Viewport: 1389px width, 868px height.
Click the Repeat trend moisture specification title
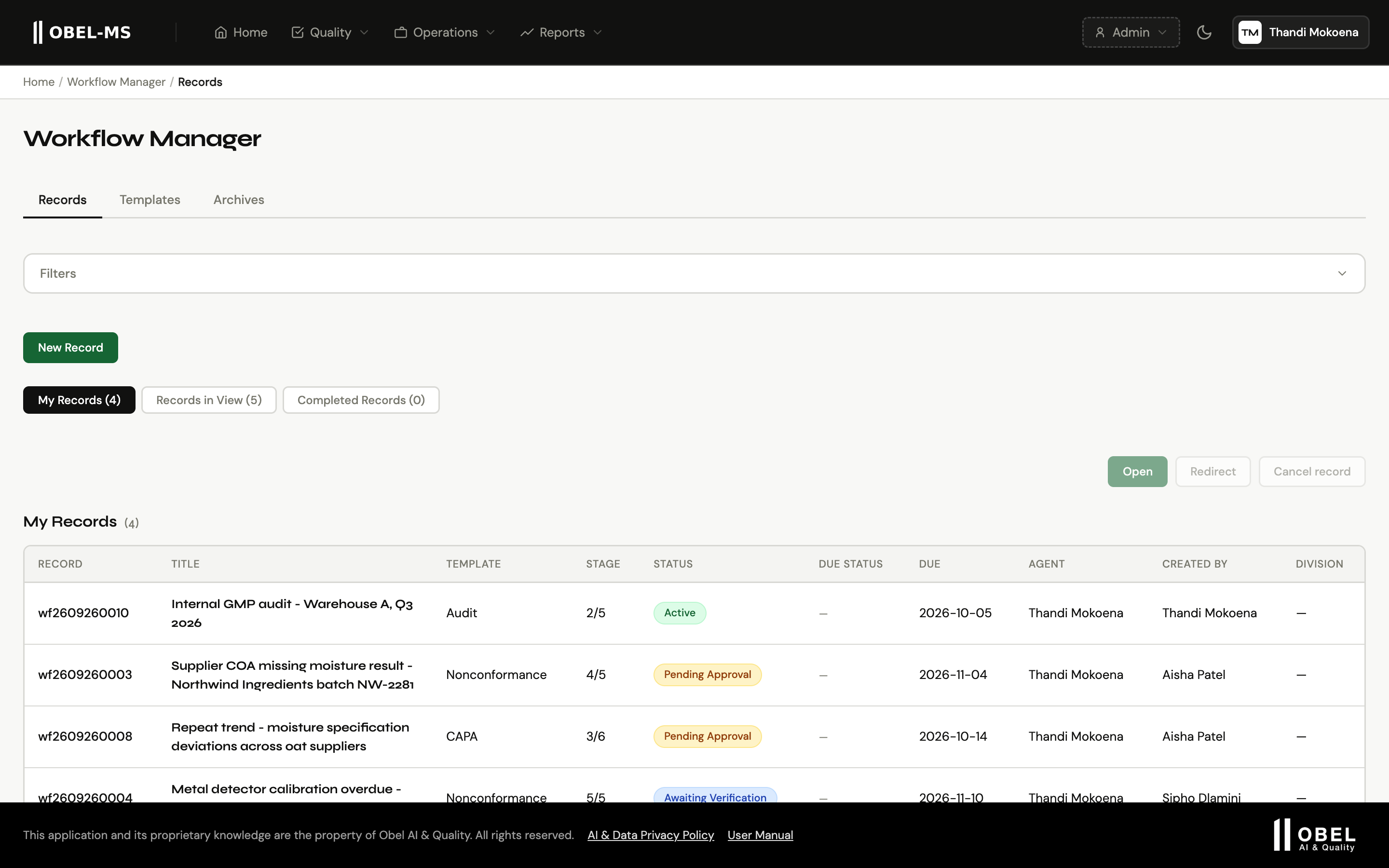[x=290, y=736]
